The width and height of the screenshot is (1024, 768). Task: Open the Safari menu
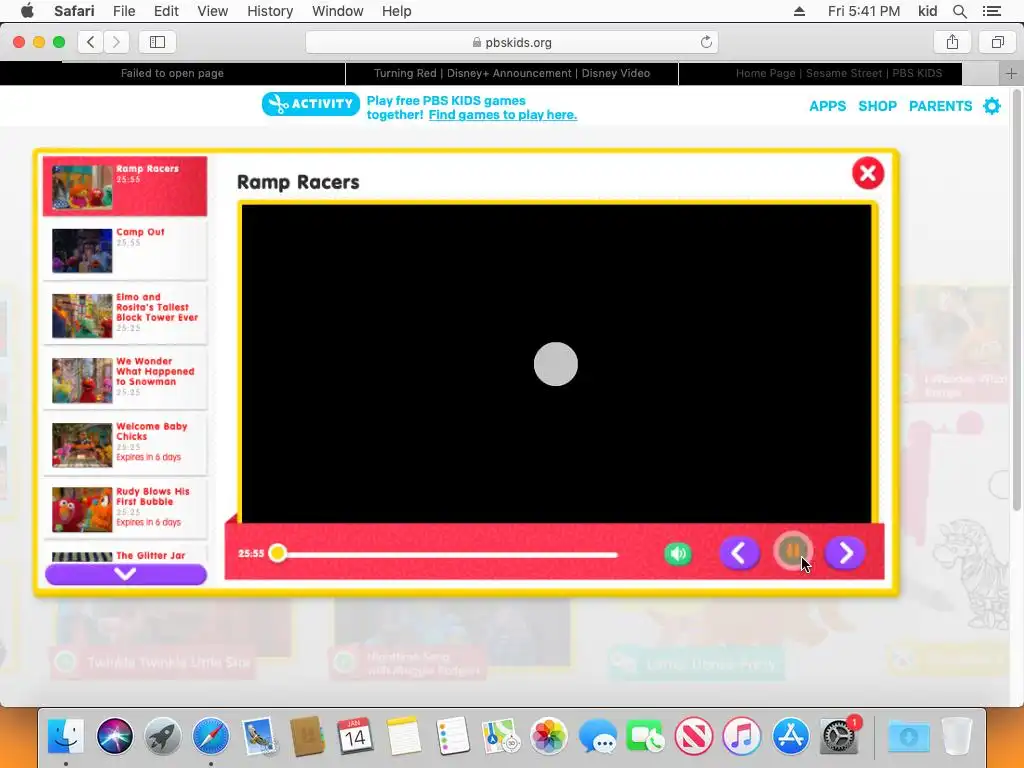[x=74, y=11]
